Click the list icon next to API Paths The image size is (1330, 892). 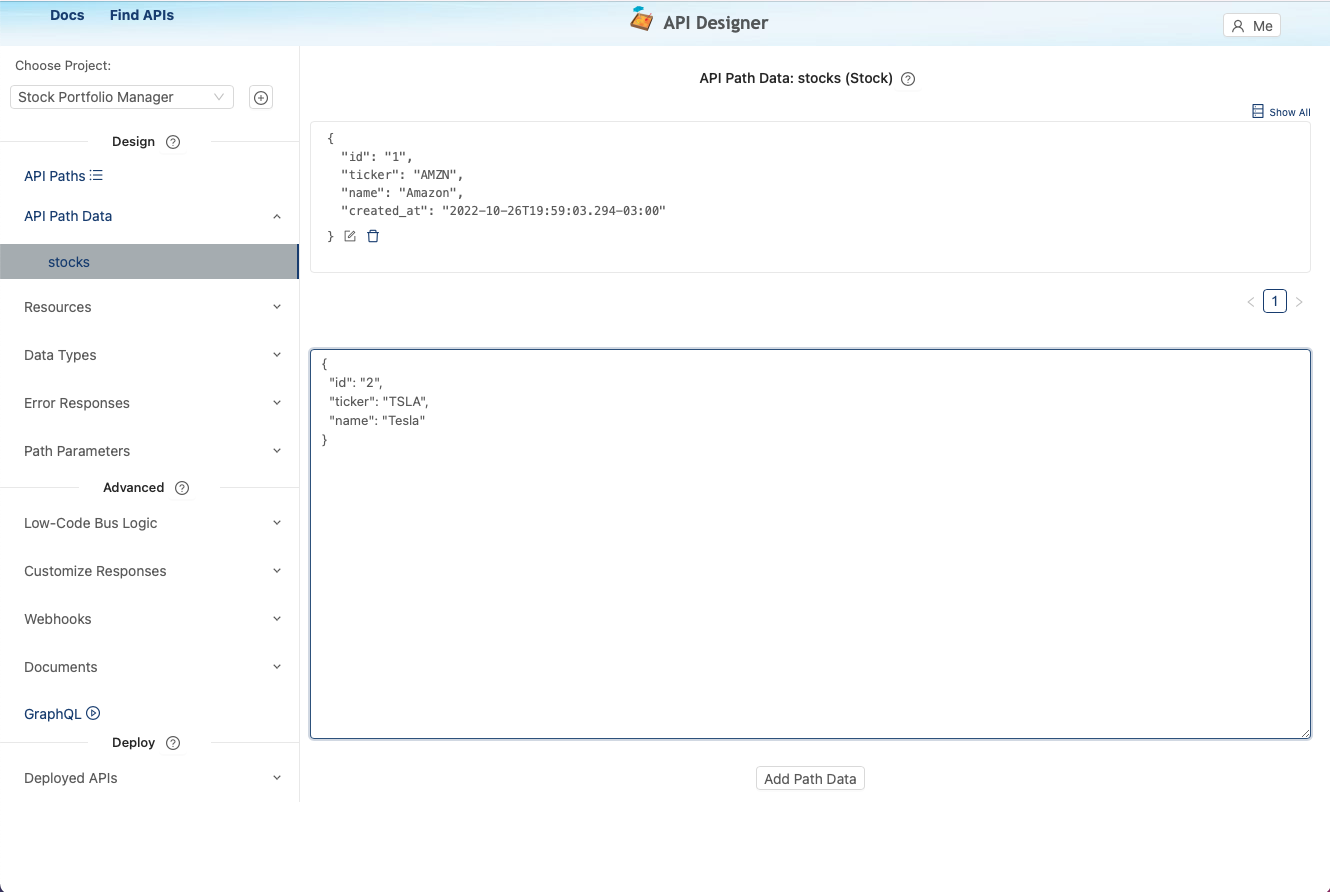[95, 175]
